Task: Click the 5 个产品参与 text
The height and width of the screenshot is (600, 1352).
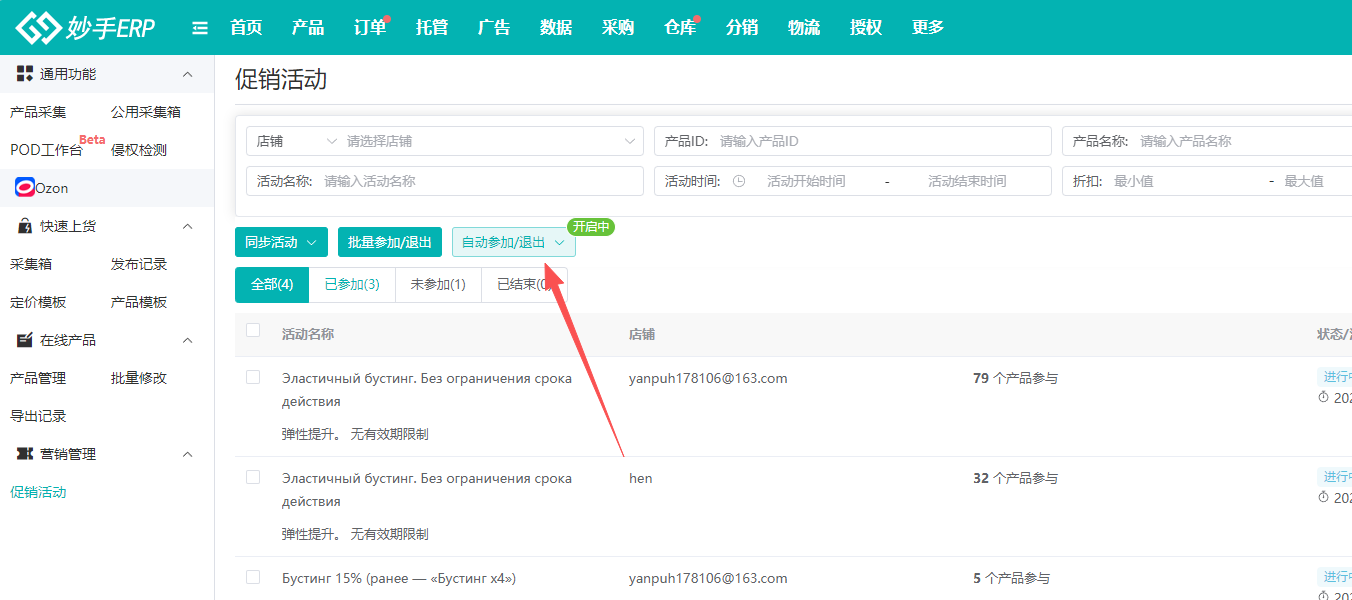Action: (x=1011, y=578)
